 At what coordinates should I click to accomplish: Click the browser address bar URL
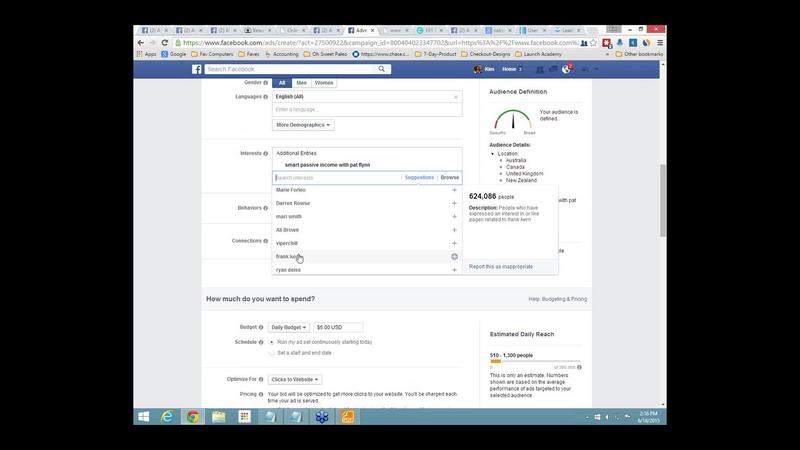pos(380,43)
